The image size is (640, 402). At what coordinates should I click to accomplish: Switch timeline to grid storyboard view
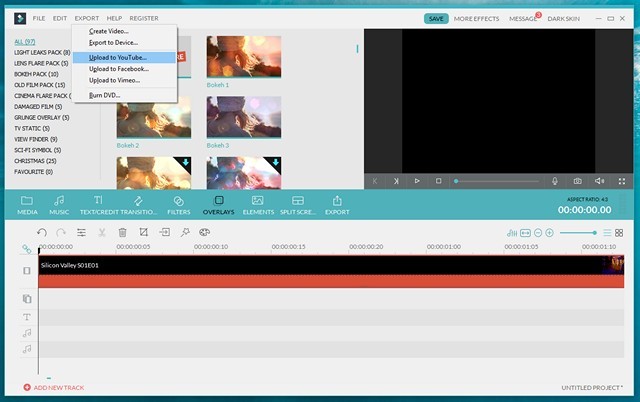[619, 233]
